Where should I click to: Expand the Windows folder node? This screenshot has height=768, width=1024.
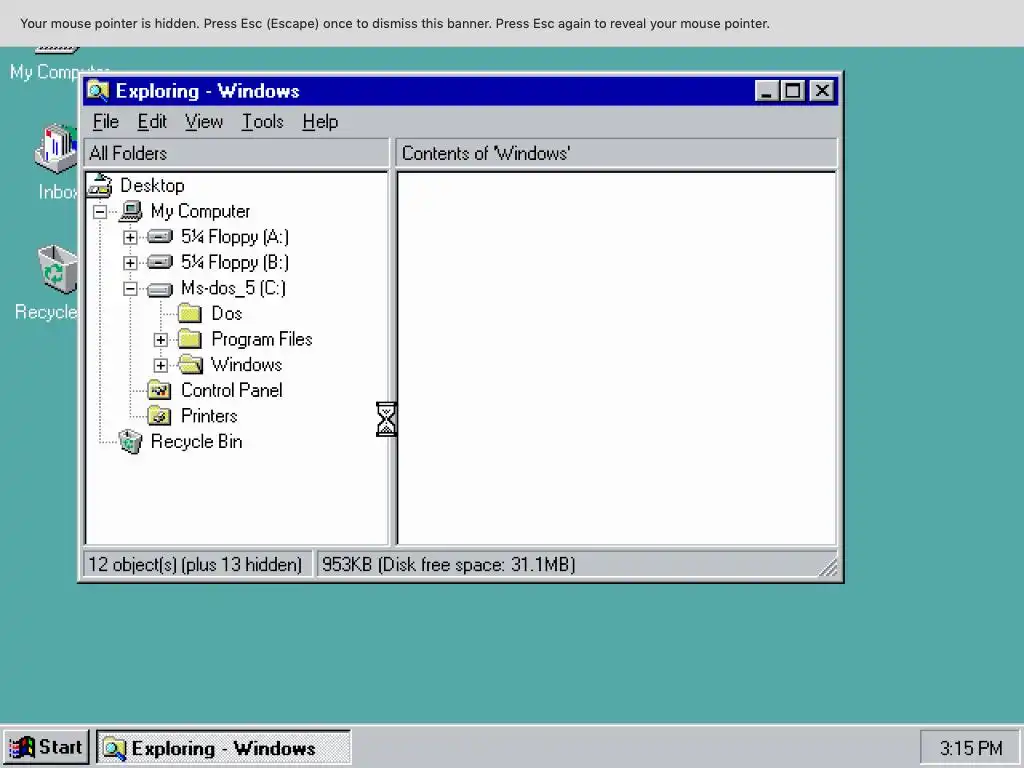161,365
